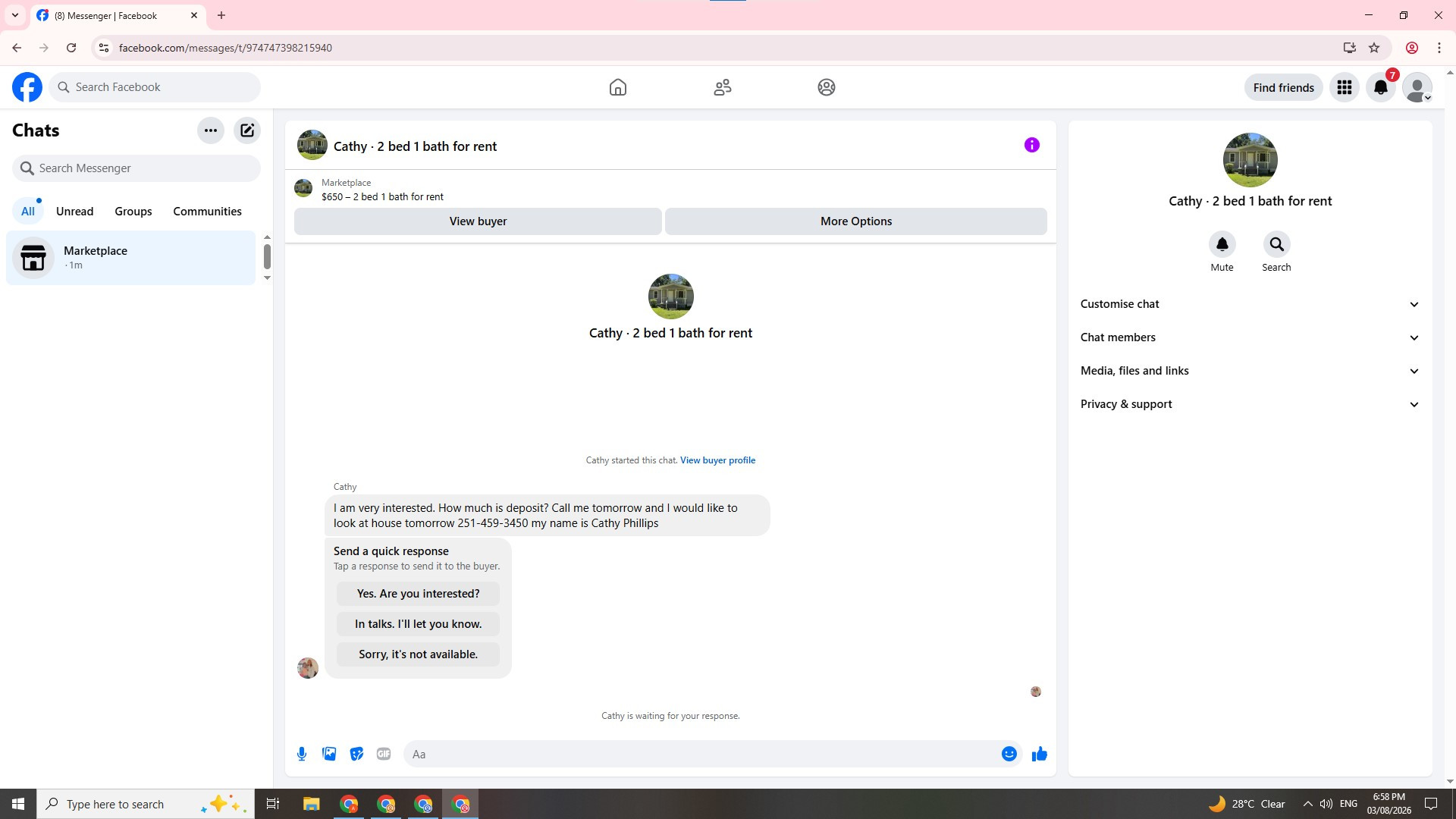Expand the Customise chat section
The image size is (1456, 819).
pyautogui.click(x=1250, y=304)
